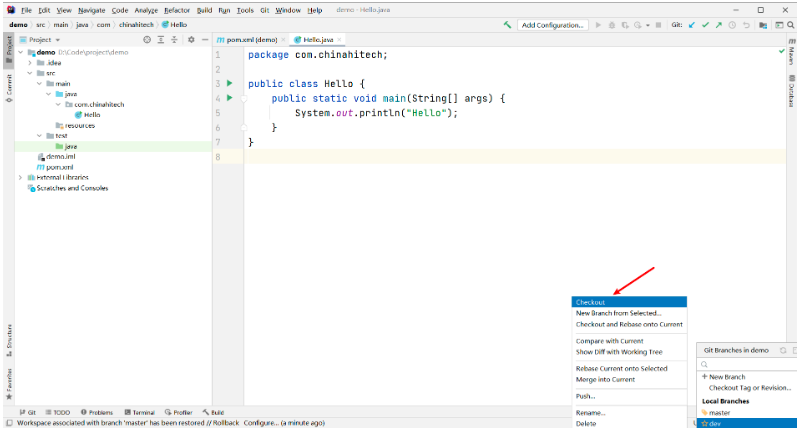Viewport: 802px width, 435px height.
Task: Collapse the test folder
Action: (x=39, y=136)
